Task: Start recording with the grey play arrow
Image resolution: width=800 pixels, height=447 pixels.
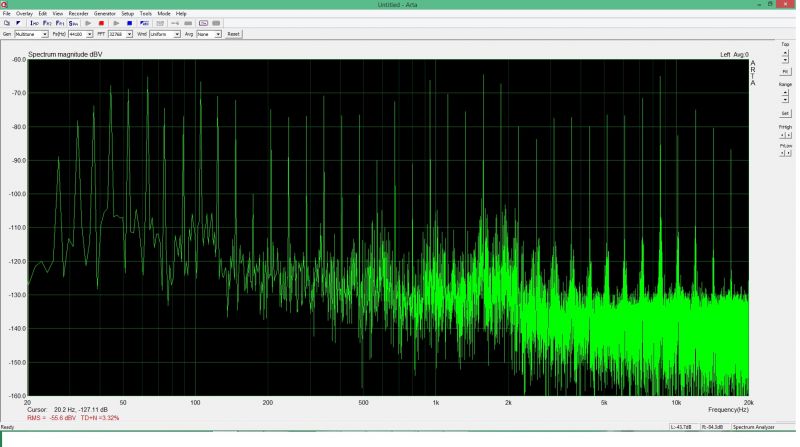Action: click(88, 22)
